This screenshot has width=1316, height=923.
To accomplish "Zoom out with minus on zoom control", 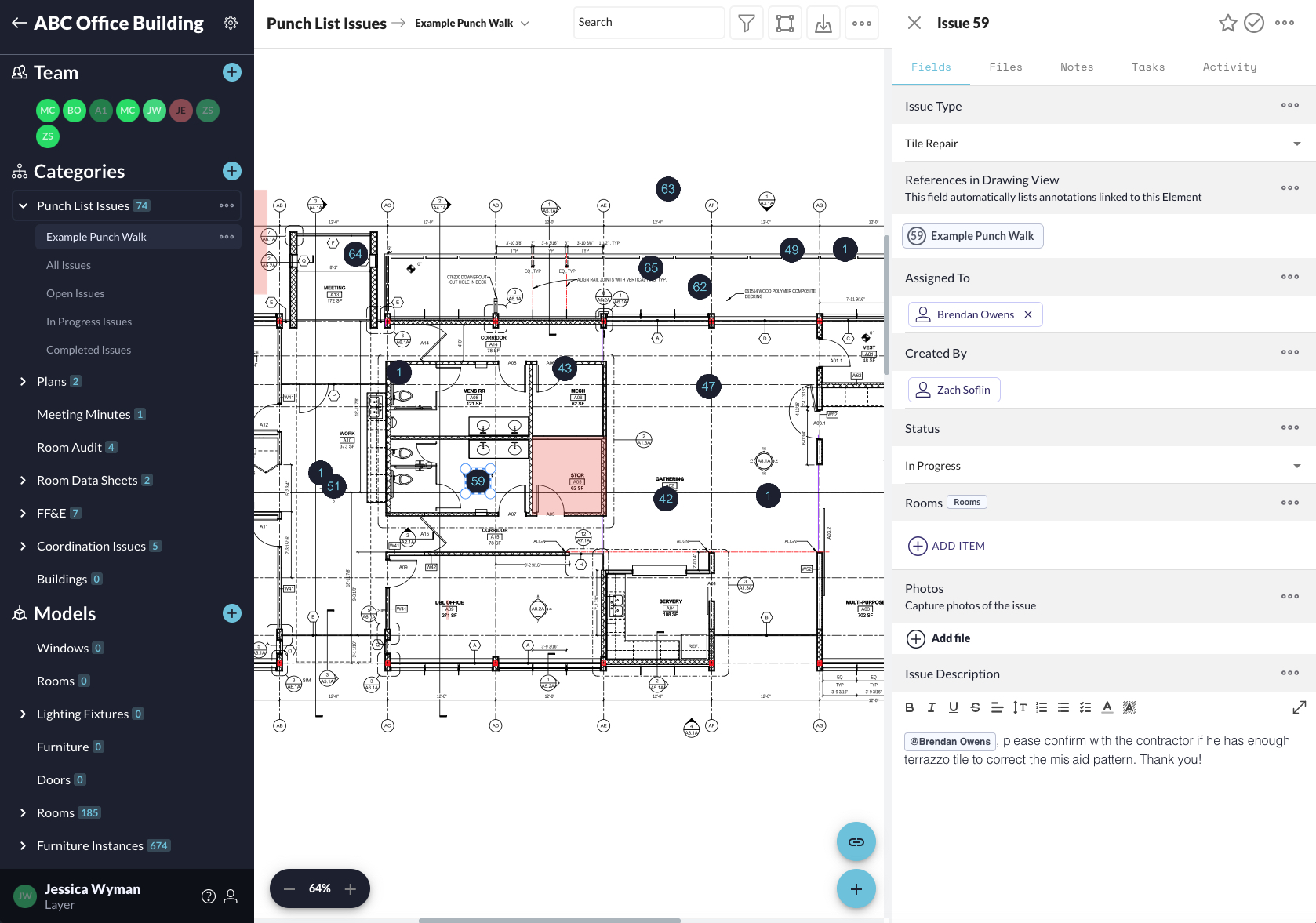I will pyautogui.click(x=289, y=888).
